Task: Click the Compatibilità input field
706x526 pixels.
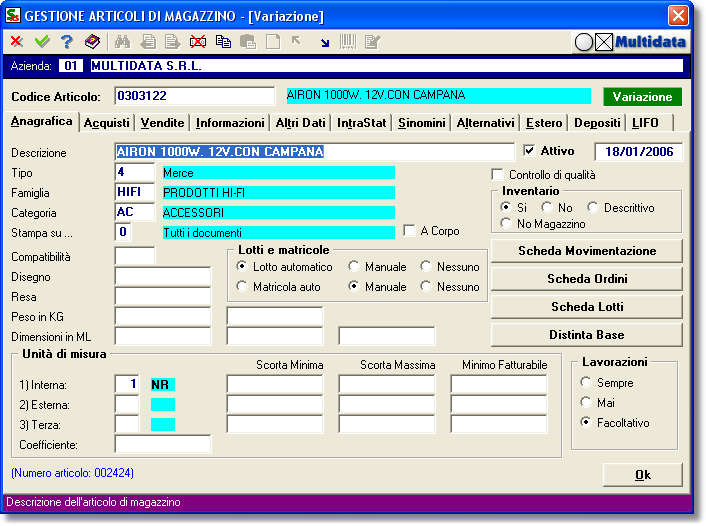Action: 135,256
